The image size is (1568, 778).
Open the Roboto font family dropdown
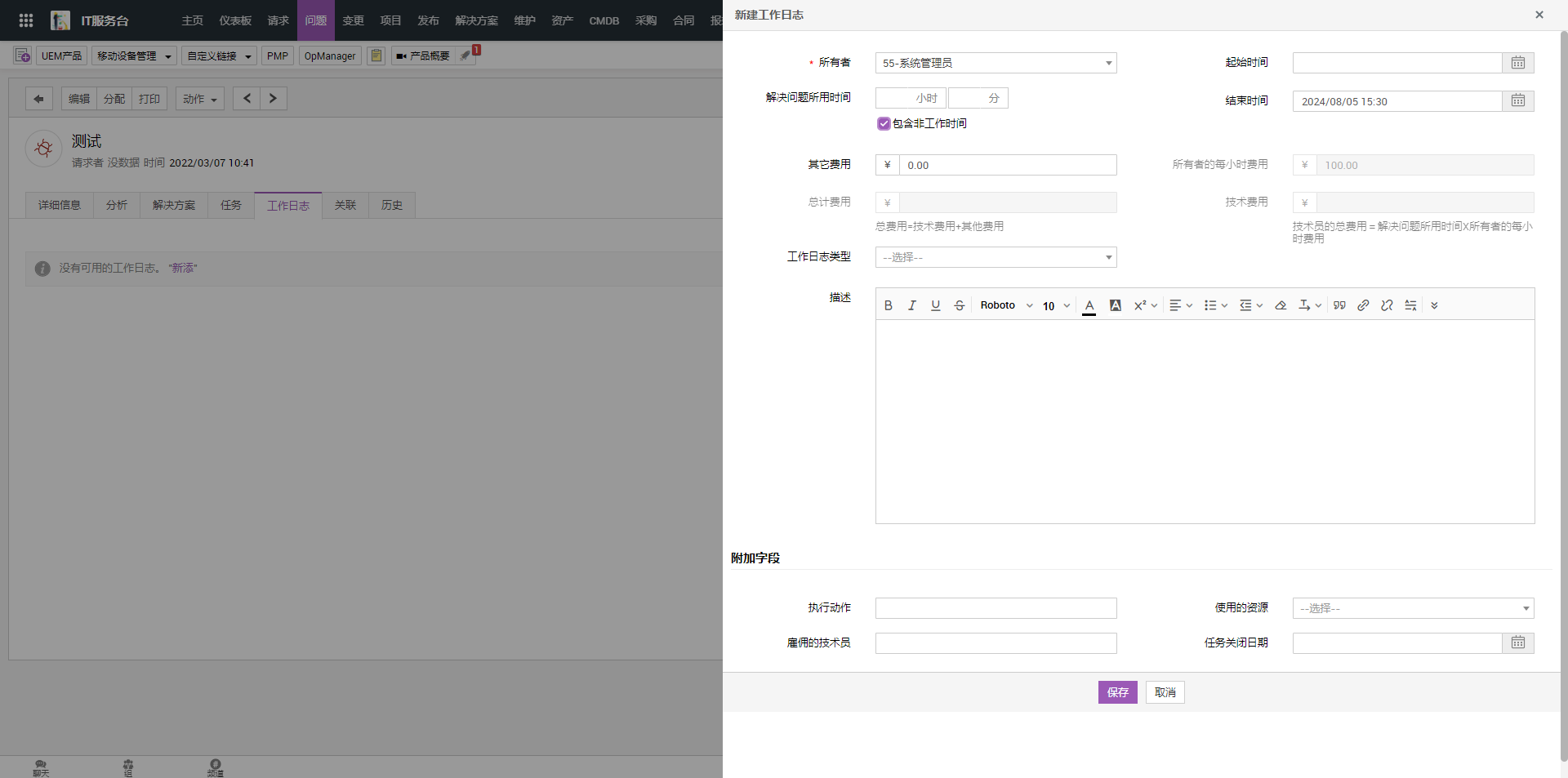1006,305
